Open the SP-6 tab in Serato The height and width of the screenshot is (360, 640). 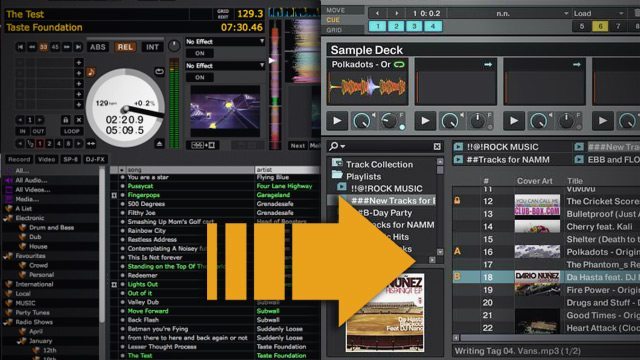(70, 159)
